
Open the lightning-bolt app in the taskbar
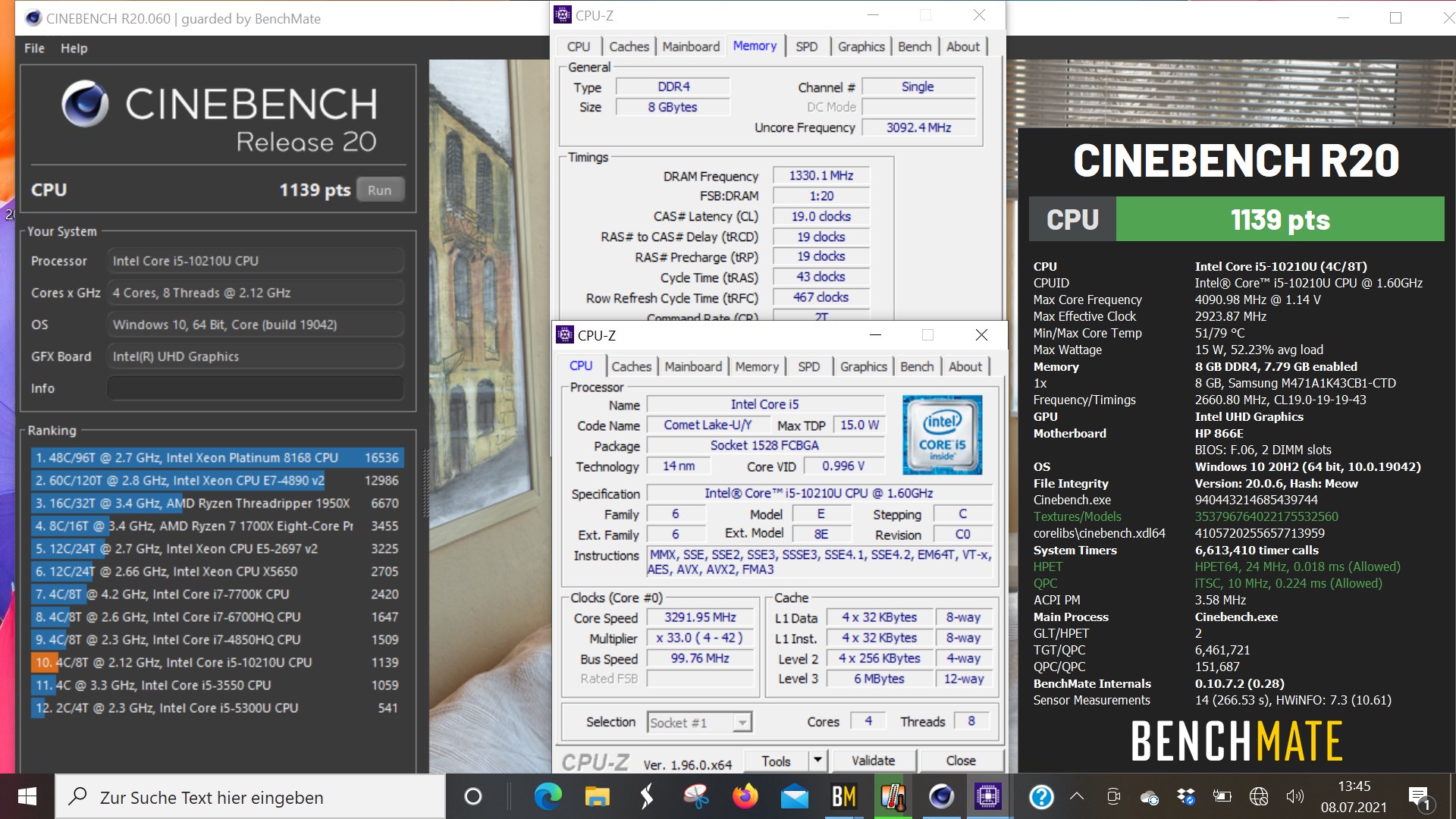tap(647, 796)
